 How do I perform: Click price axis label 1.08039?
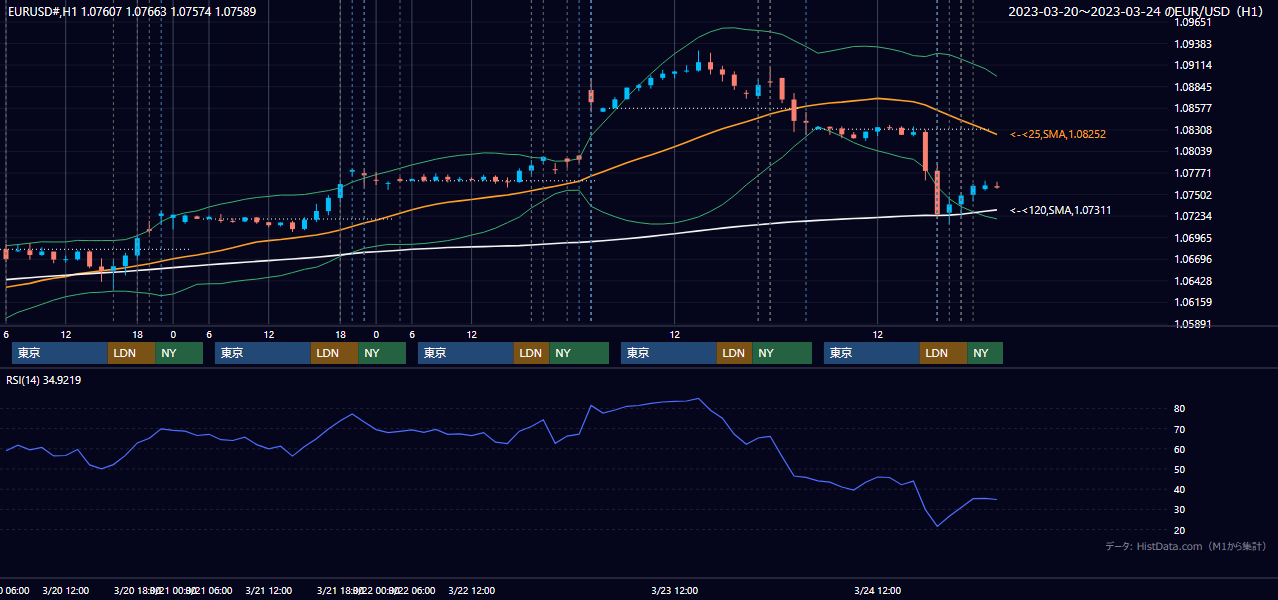[x=1192, y=151]
